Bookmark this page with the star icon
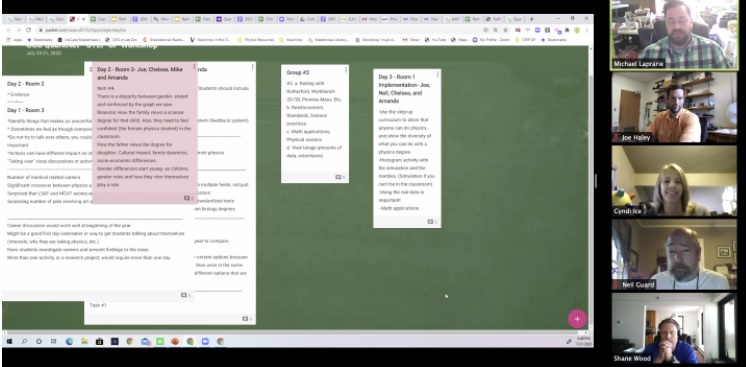 pos(505,30)
